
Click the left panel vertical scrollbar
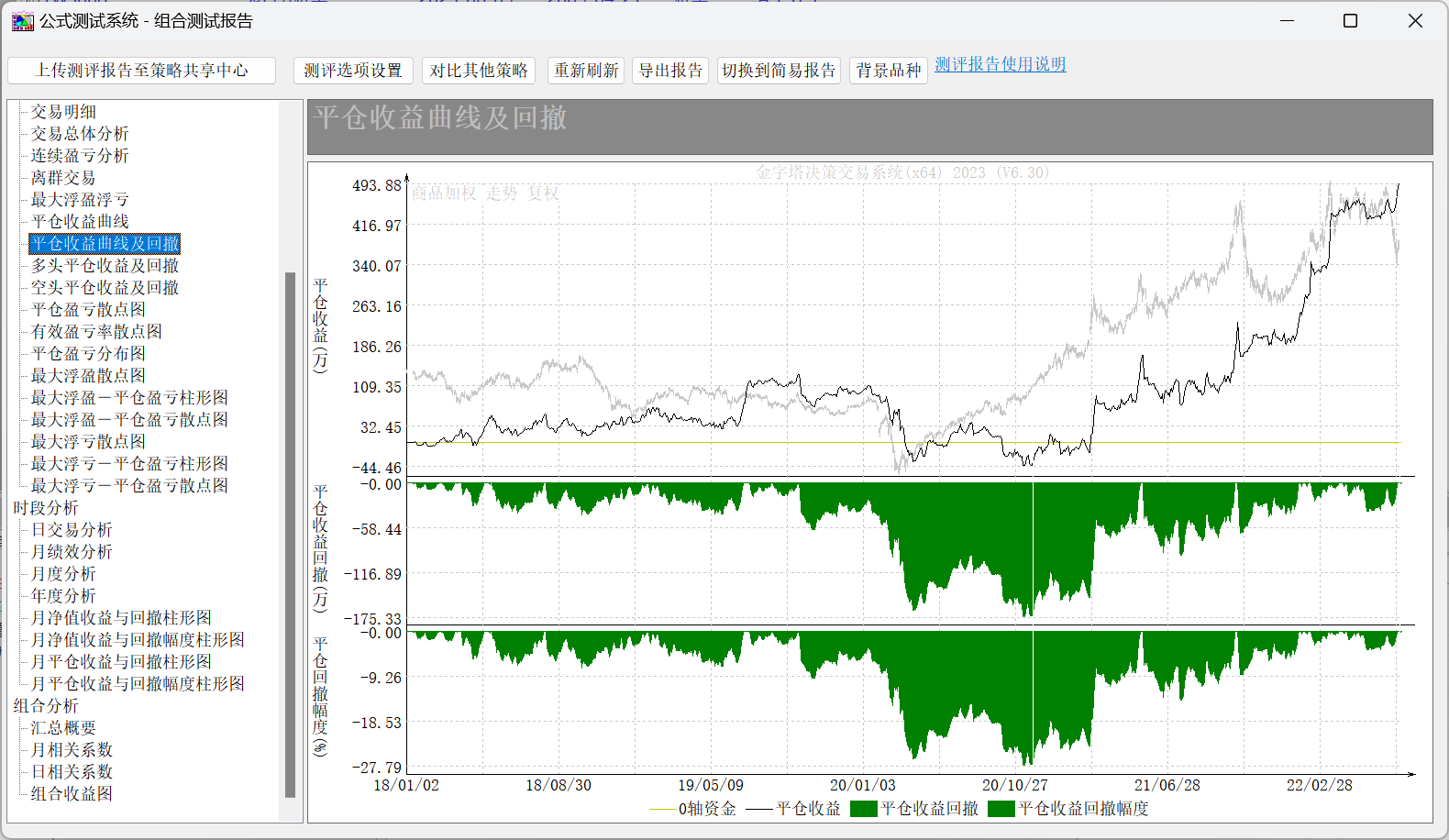[290, 532]
